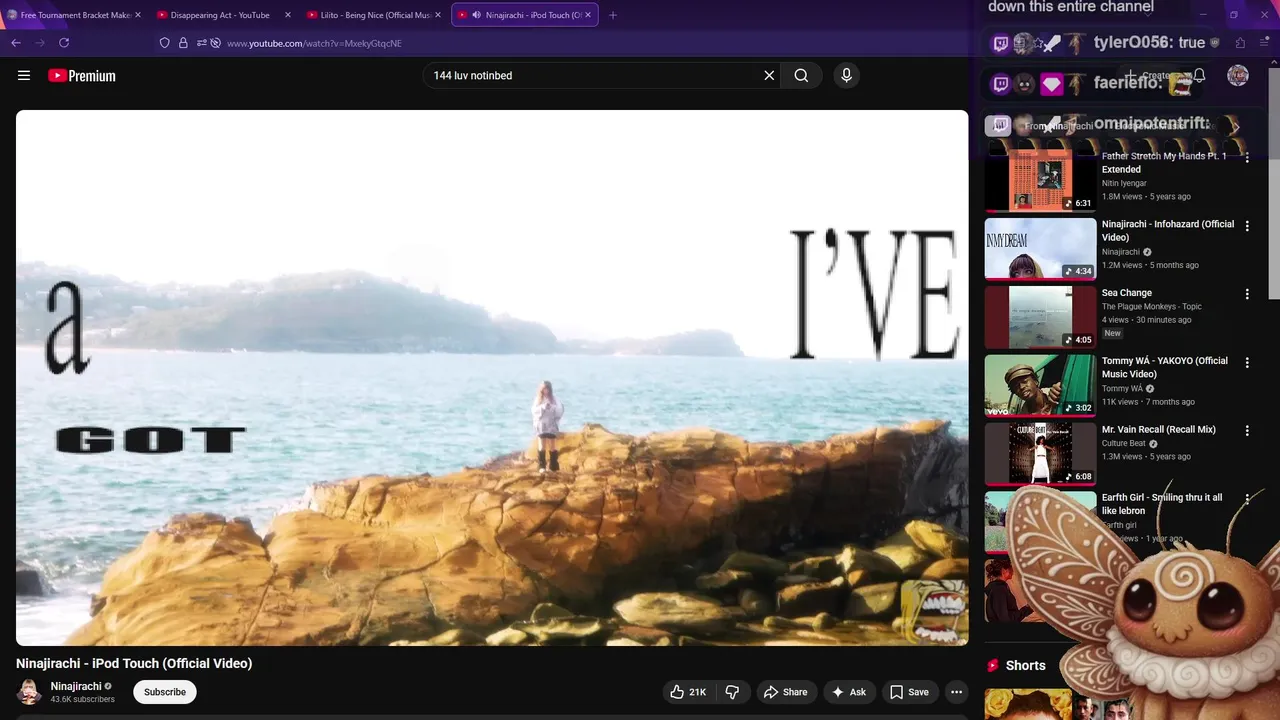Screen dimensions: 1280x720
Task: Visit Tommy WÁ channel name
Action: pos(1122,388)
